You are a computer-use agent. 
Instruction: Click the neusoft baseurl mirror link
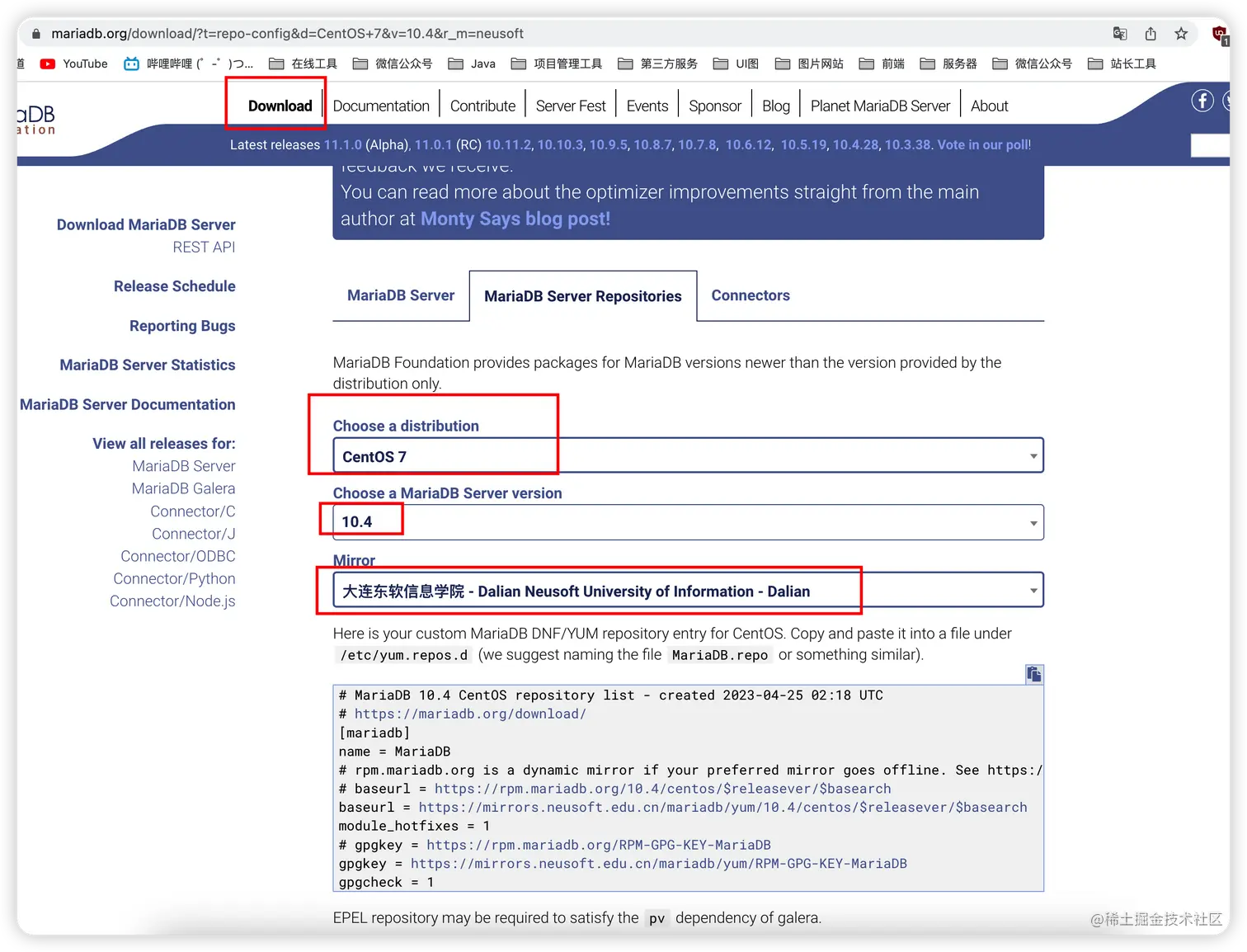point(722,807)
